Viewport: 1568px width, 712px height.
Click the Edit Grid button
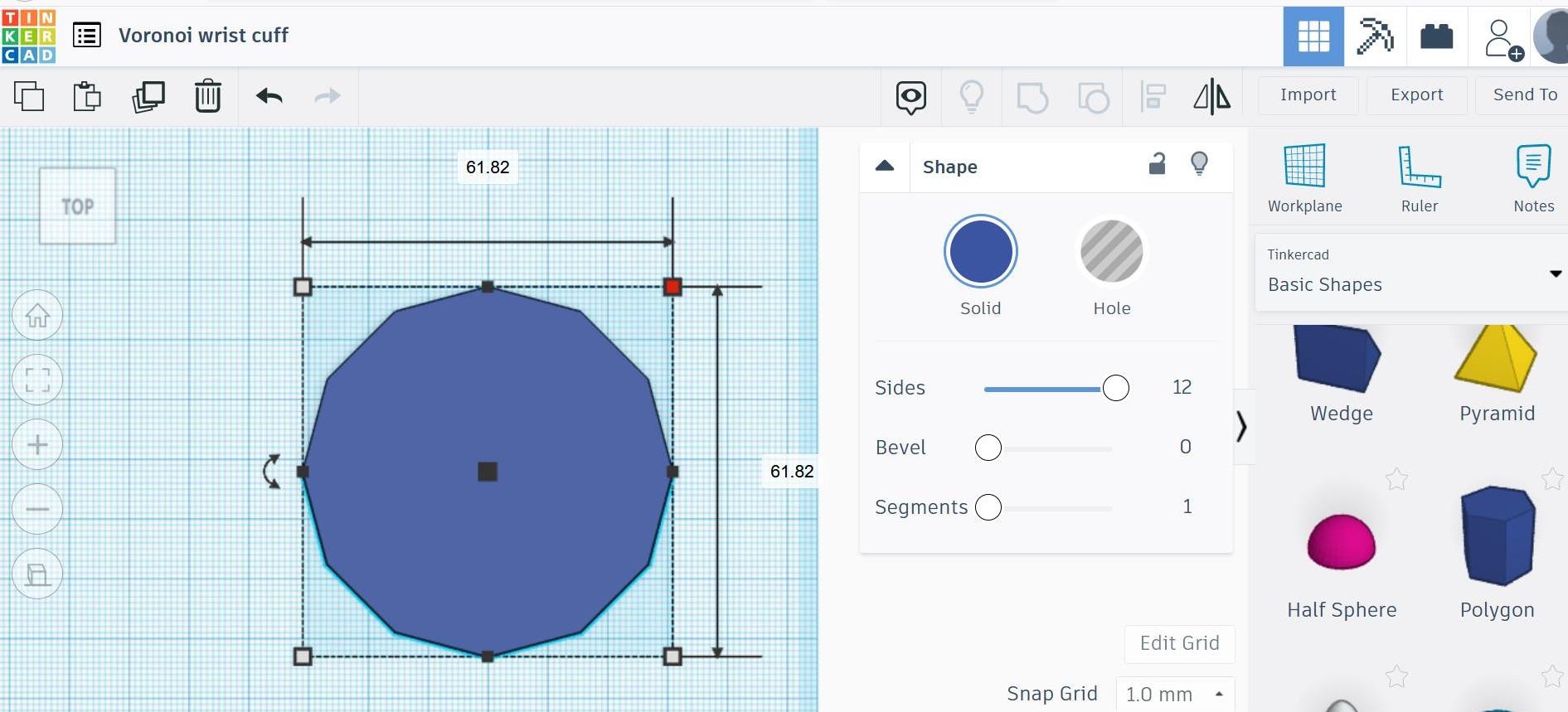tap(1179, 643)
